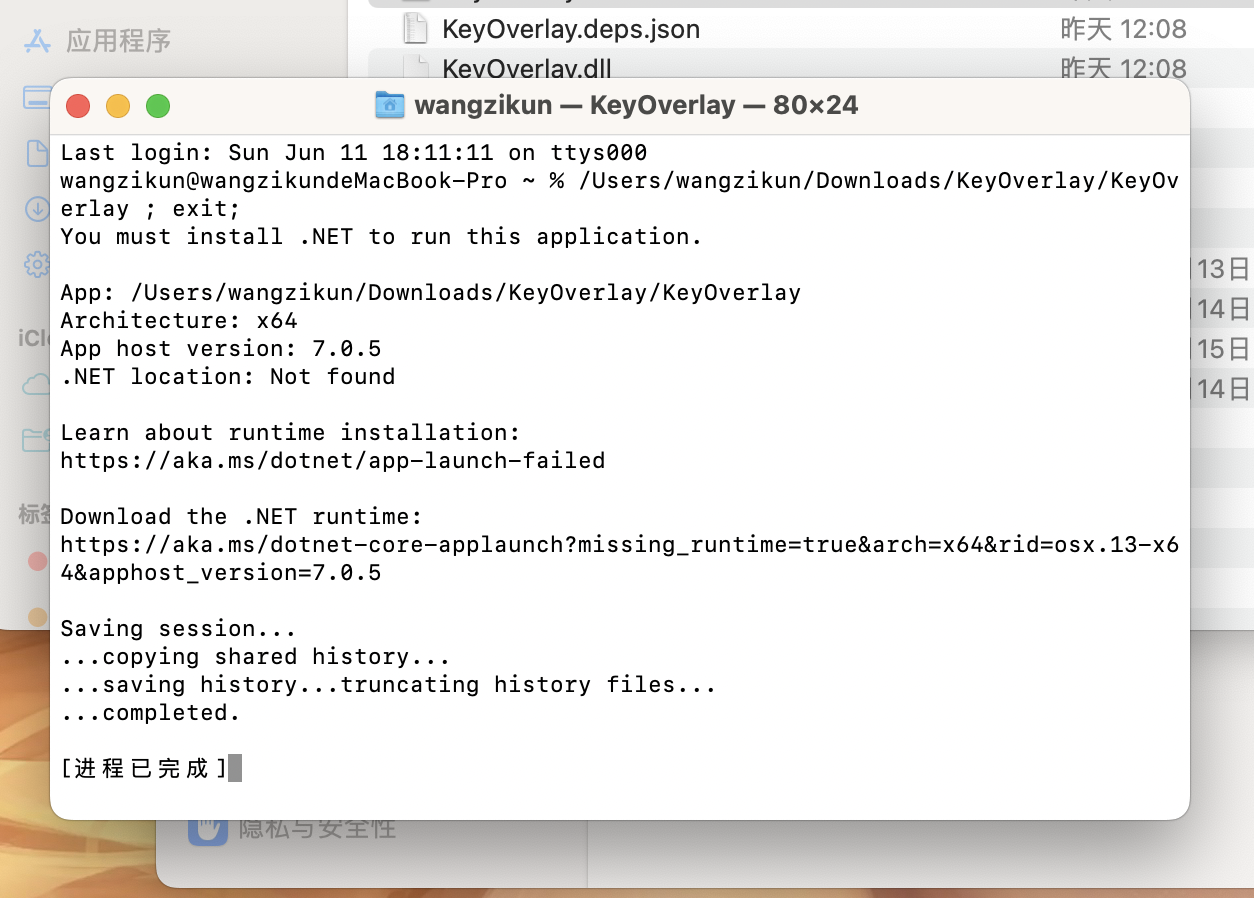Open the shared folder icon in the sidebar
This screenshot has height=898, width=1254.
click(37, 439)
